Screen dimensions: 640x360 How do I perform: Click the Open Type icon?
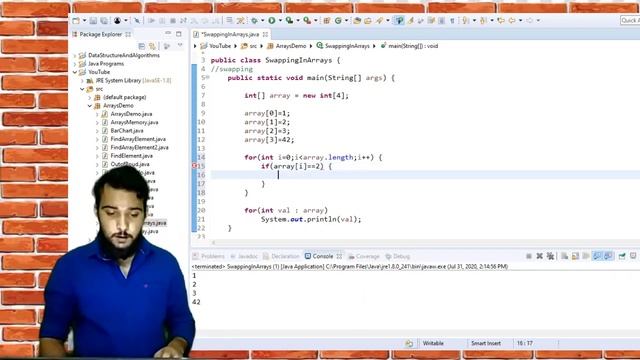tap(357, 20)
